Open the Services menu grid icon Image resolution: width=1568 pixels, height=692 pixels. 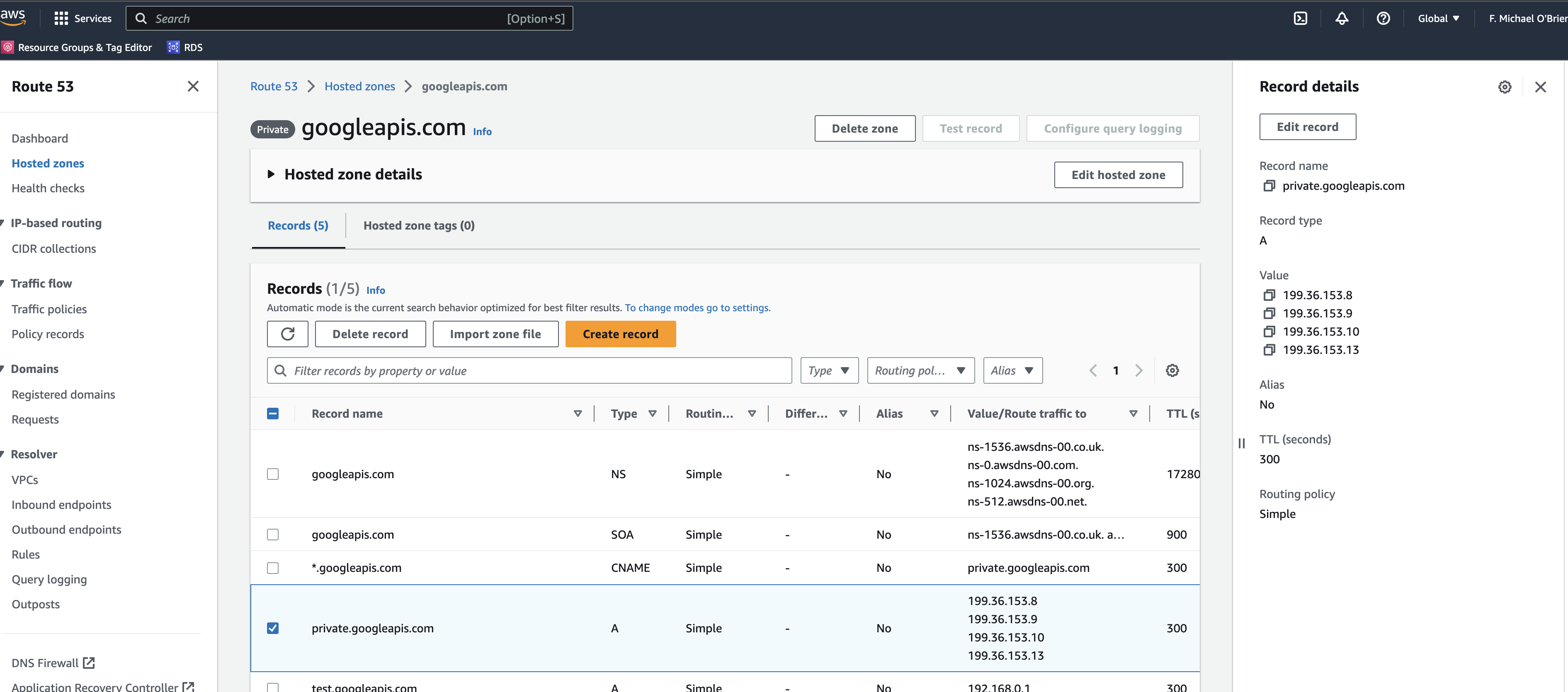click(x=61, y=18)
